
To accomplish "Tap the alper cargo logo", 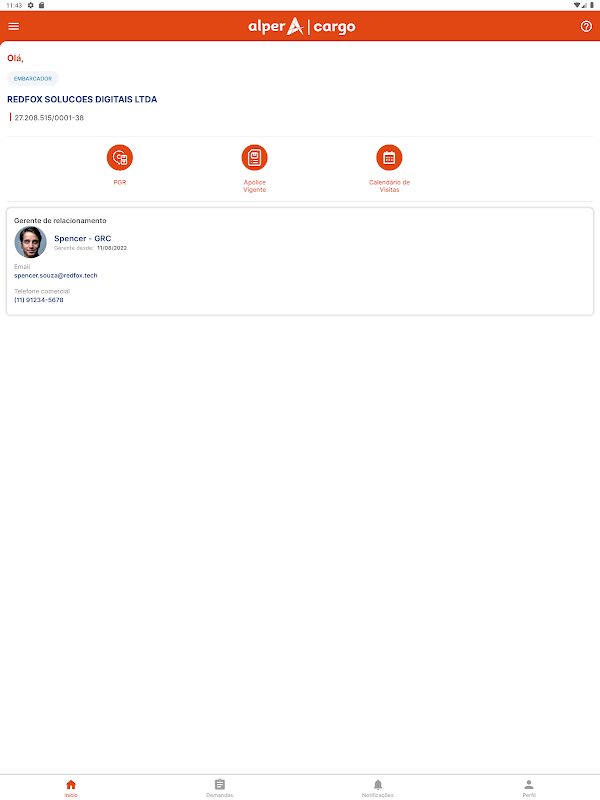I will click(x=302, y=26).
